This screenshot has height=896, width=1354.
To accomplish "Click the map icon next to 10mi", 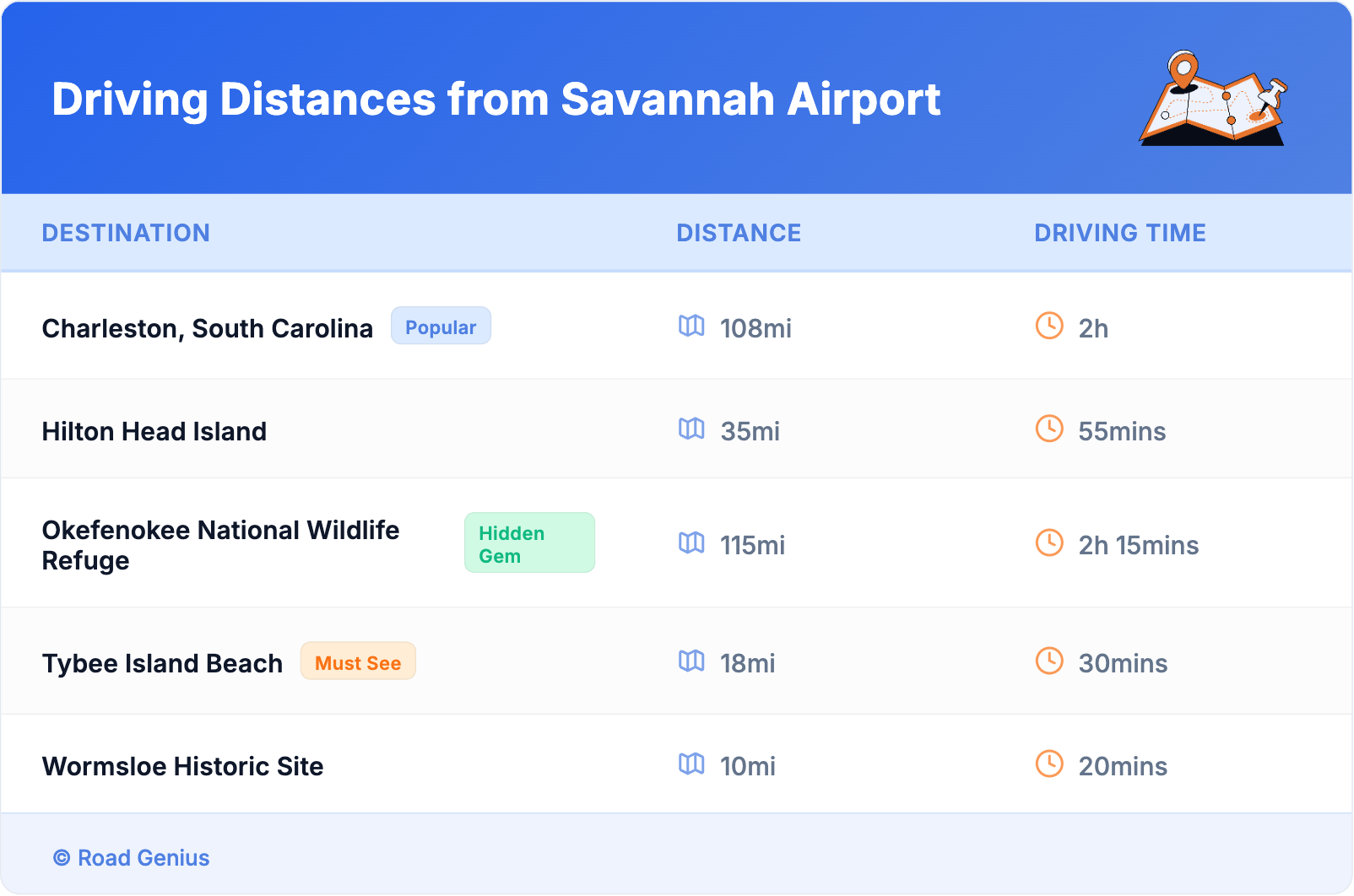I will (x=691, y=766).
